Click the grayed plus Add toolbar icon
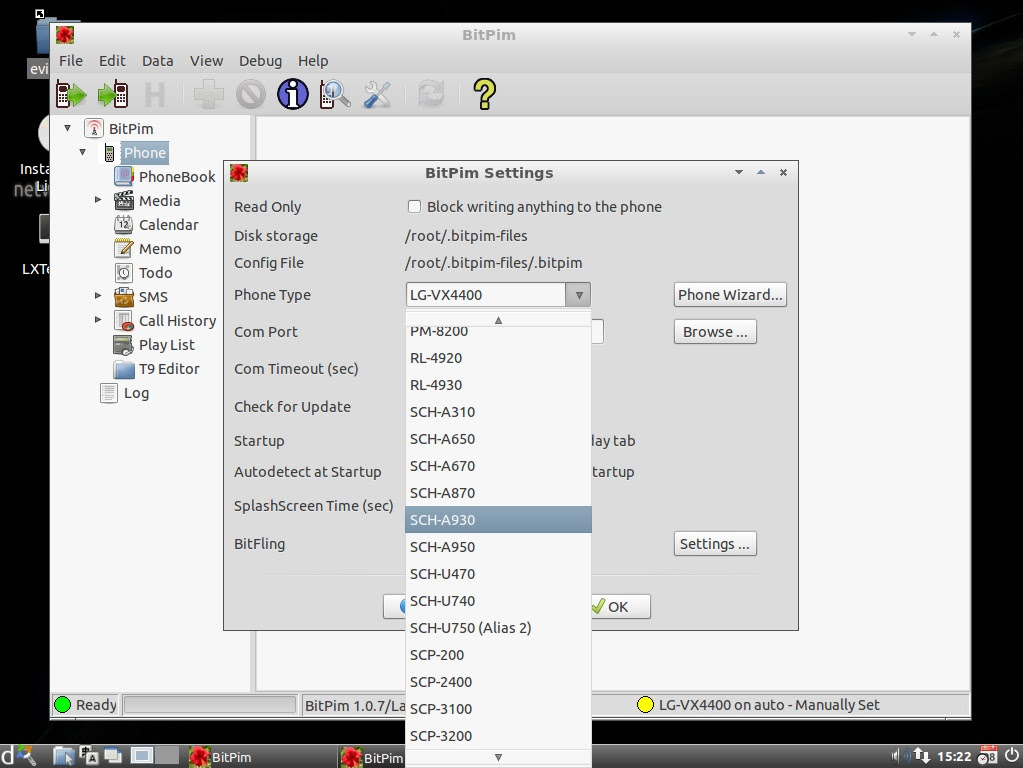 [x=209, y=95]
